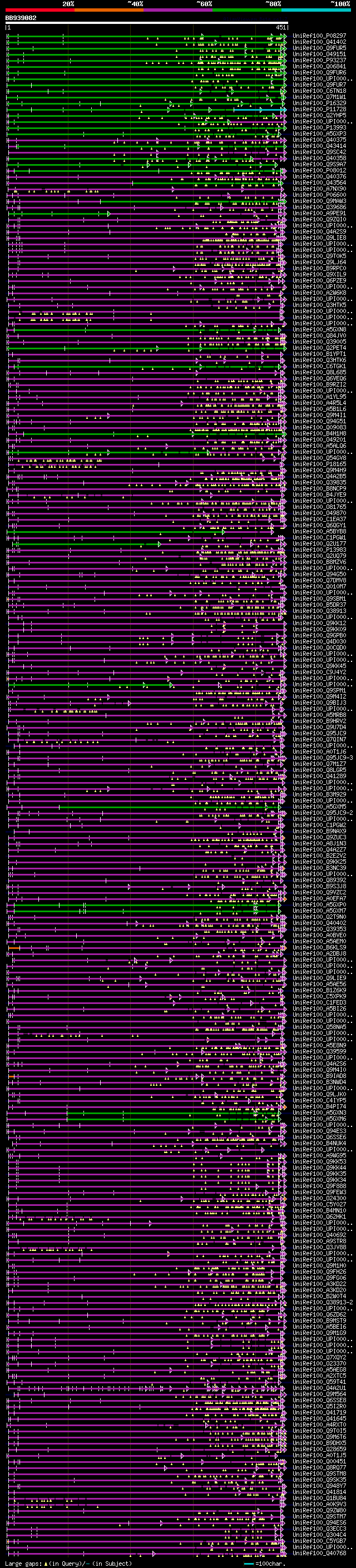Click the UniRef100_Q2YHP5 label
Image resolution: width=356 pixels, height=1568 pixels.
click(319, 115)
